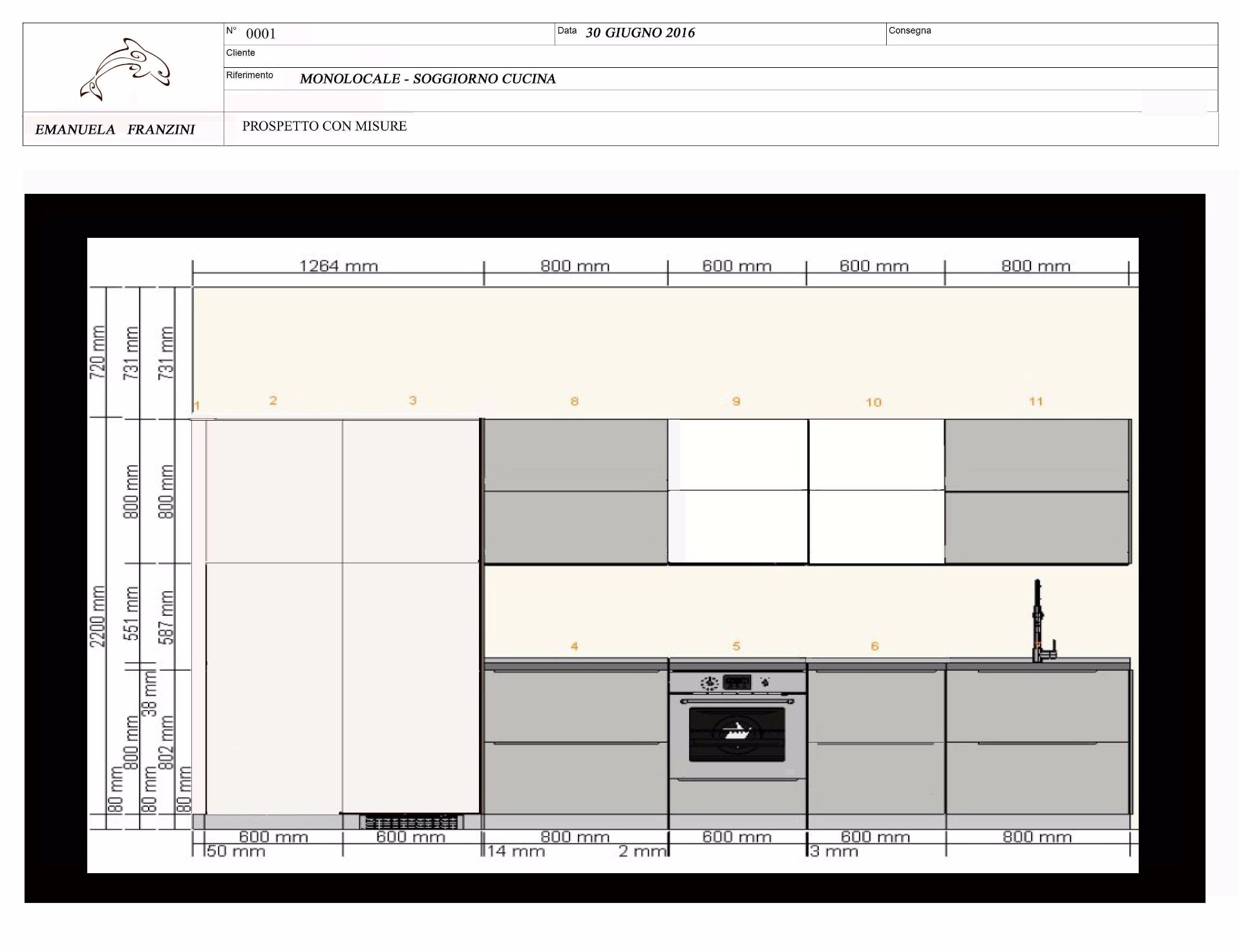The image size is (1241, 952).
Task: Click the 50 mm bottom dimension
Action: pyautogui.click(x=236, y=852)
